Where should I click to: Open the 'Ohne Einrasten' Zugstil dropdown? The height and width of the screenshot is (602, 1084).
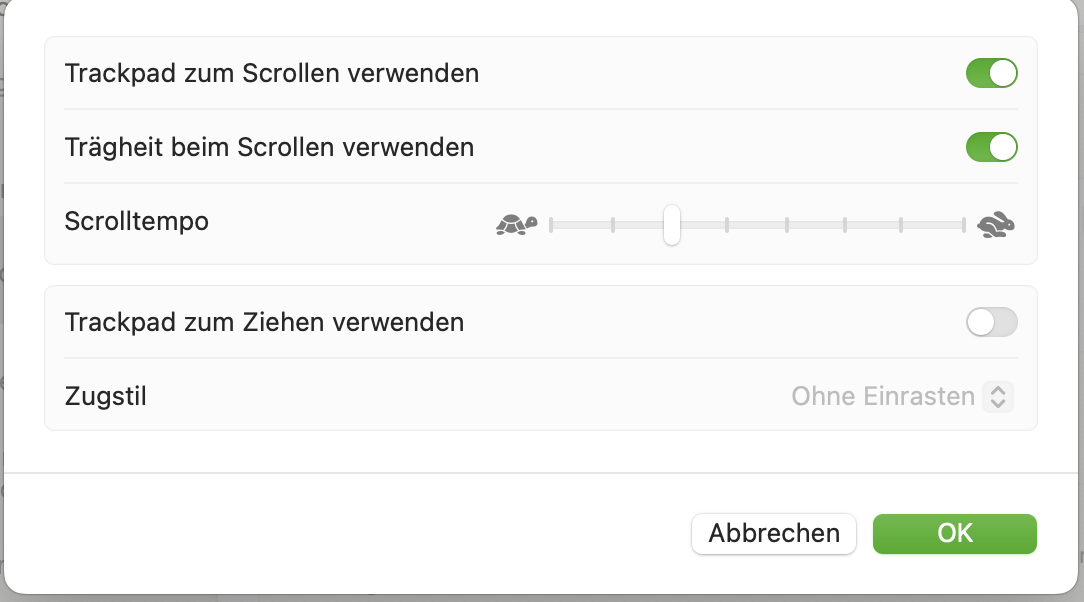click(x=902, y=397)
